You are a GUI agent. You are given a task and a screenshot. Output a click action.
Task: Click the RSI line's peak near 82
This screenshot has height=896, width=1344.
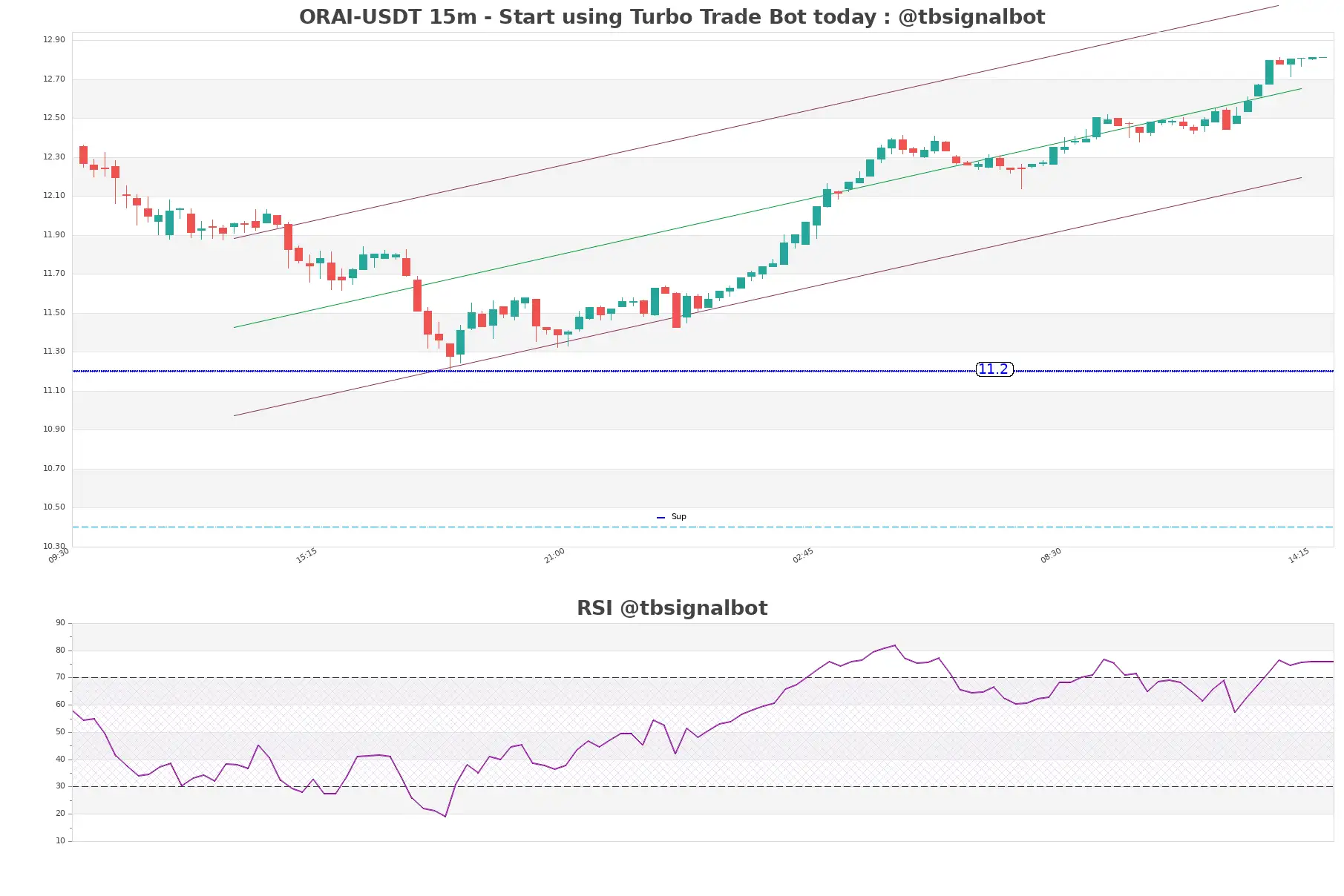coord(895,645)
